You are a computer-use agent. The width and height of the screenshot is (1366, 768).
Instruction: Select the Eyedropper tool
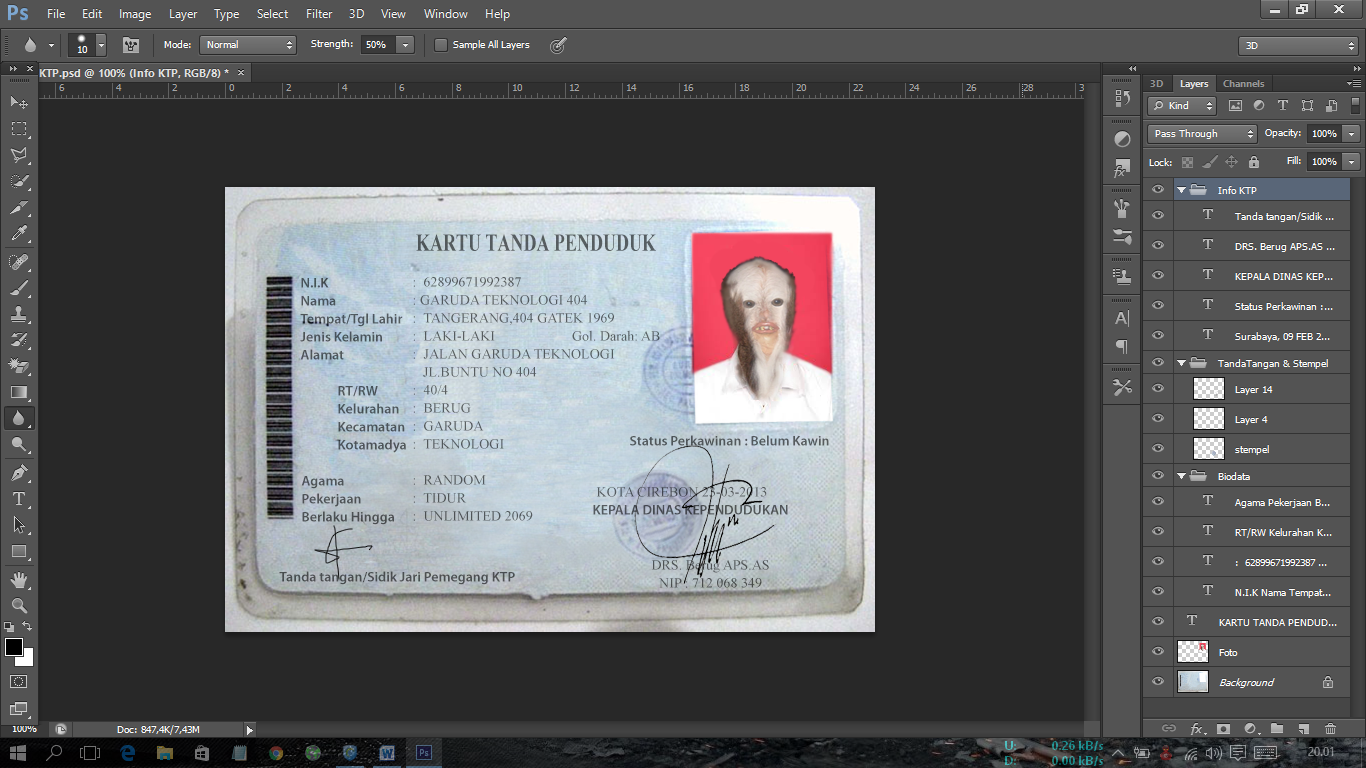point(19,235)
